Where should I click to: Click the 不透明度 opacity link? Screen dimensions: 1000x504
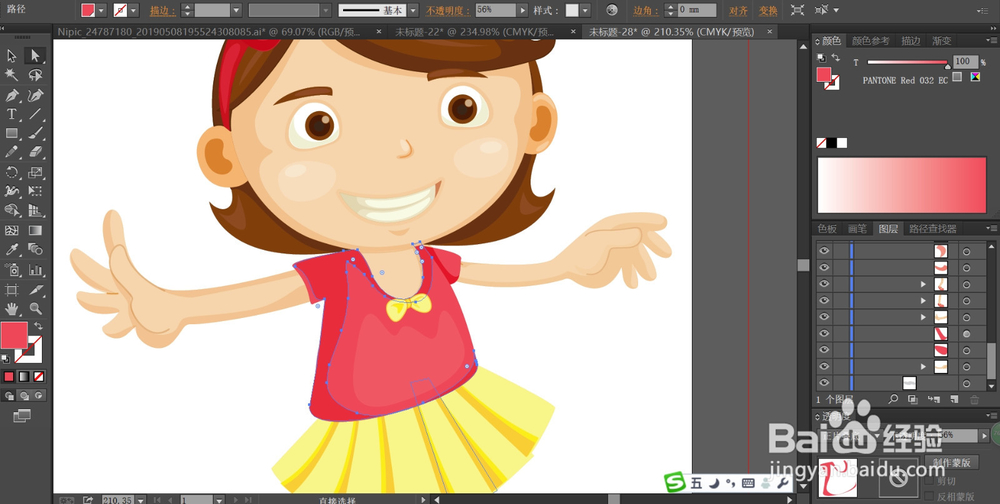448,10
